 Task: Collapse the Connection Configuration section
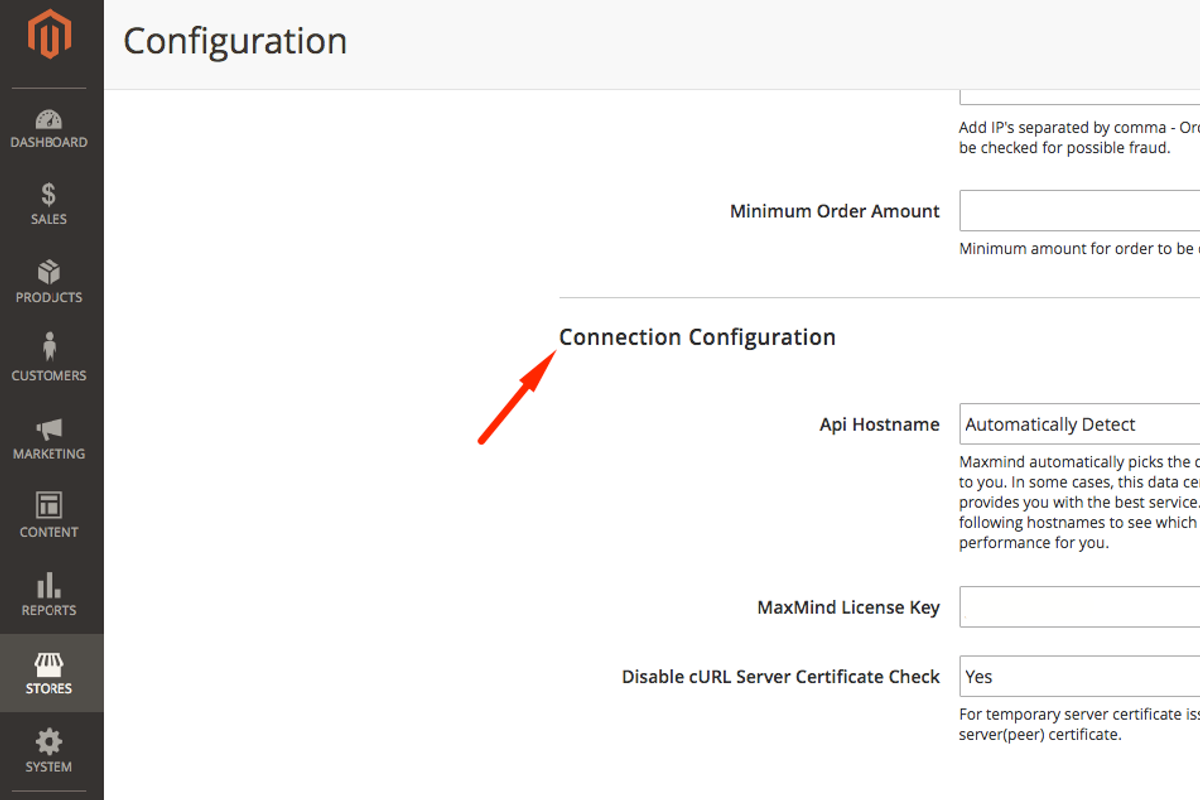697,337
